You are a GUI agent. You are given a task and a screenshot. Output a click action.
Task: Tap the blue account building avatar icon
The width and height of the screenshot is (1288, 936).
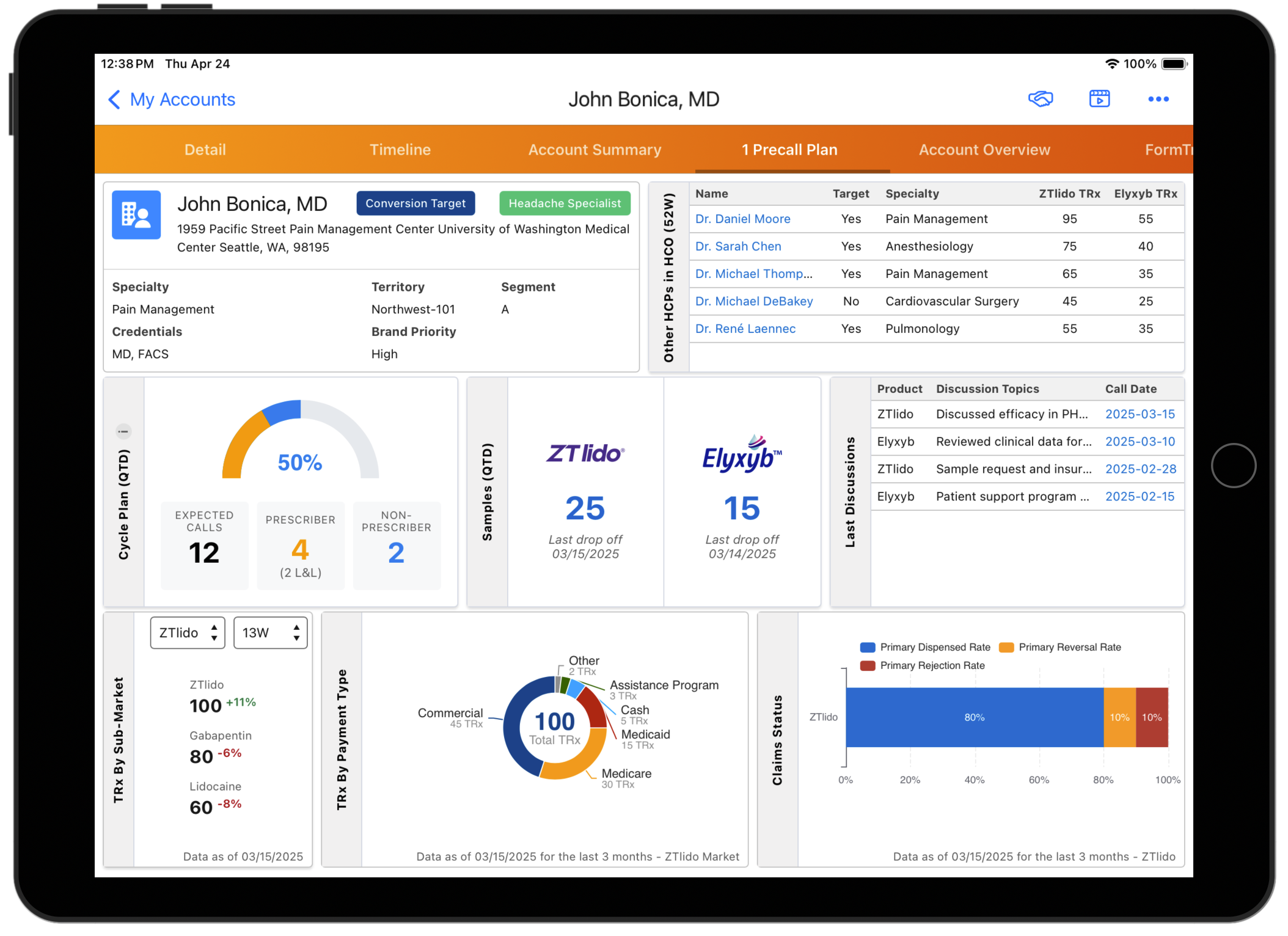[x=136, y=215]
